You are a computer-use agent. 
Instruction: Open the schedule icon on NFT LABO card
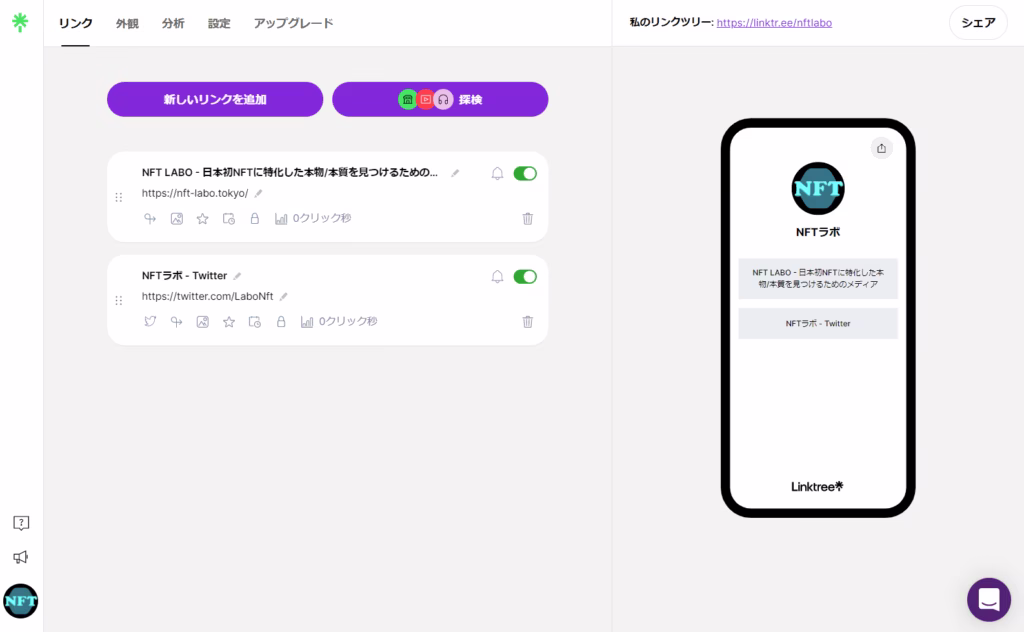coord(229,219)
